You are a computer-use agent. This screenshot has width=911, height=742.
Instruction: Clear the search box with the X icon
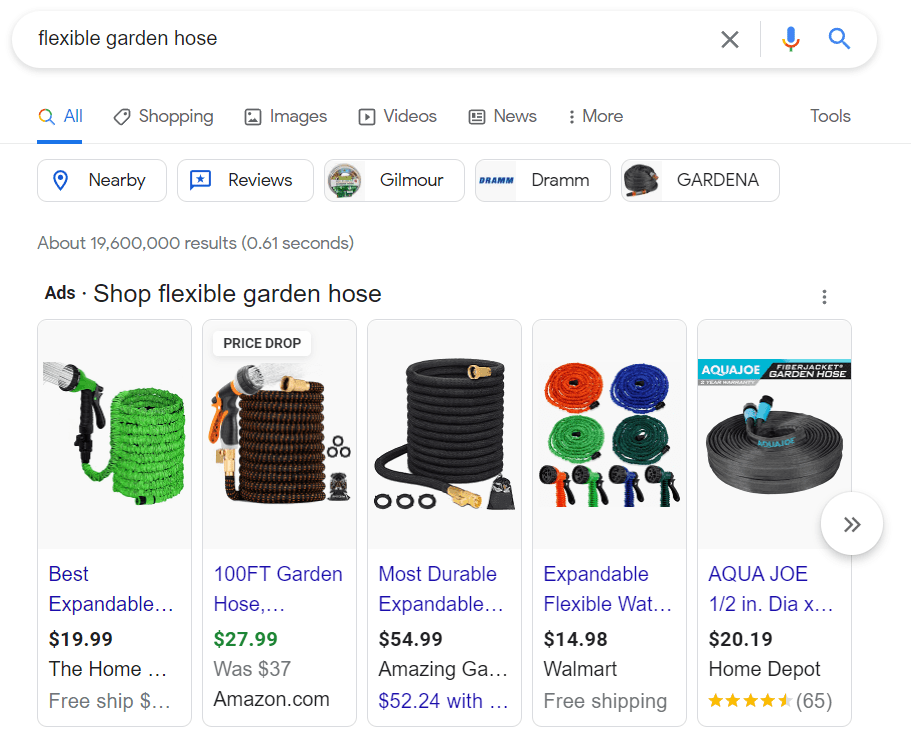[730, 40]
